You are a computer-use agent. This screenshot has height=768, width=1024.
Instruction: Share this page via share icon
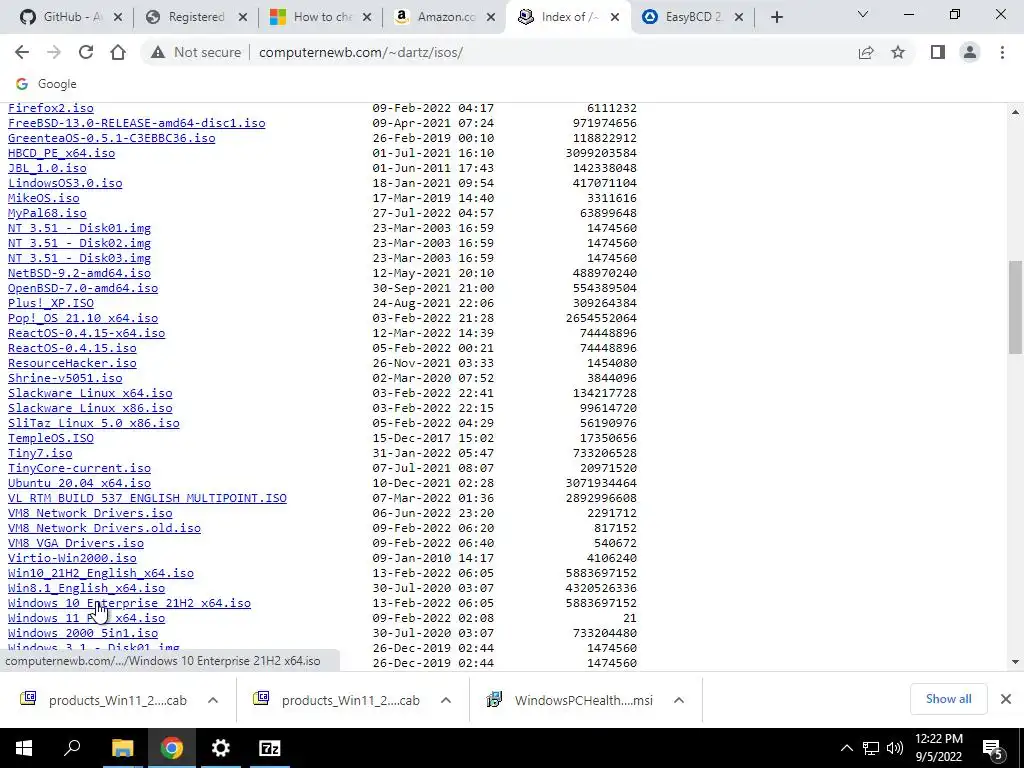[x=866, y=52]
